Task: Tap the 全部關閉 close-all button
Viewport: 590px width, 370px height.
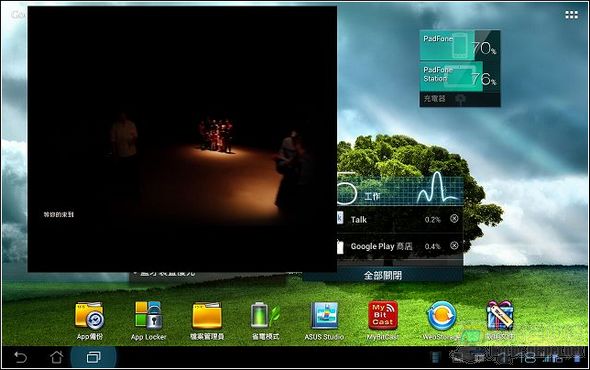Action: pyautogui.click(x=383, y=275)
